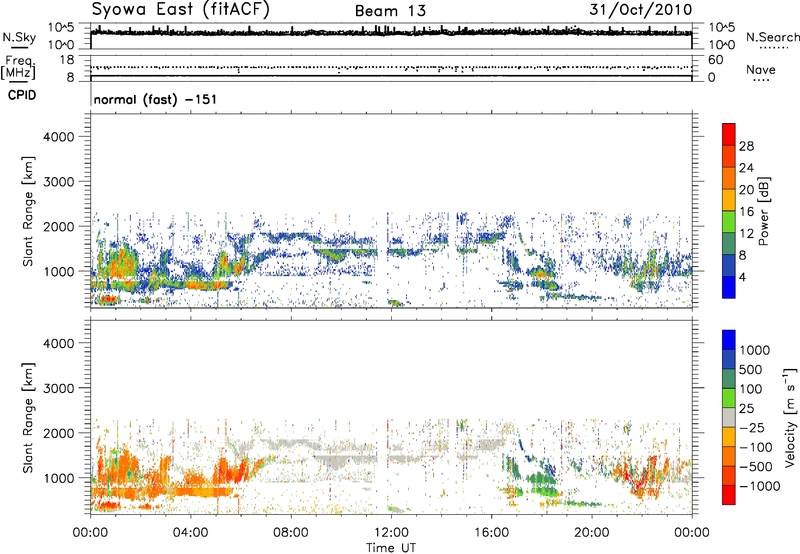The width and height of the screenshot is (800, 554).
Task: Click the dotted line sample under "N.Search"
Action: [x=774, y=48]
